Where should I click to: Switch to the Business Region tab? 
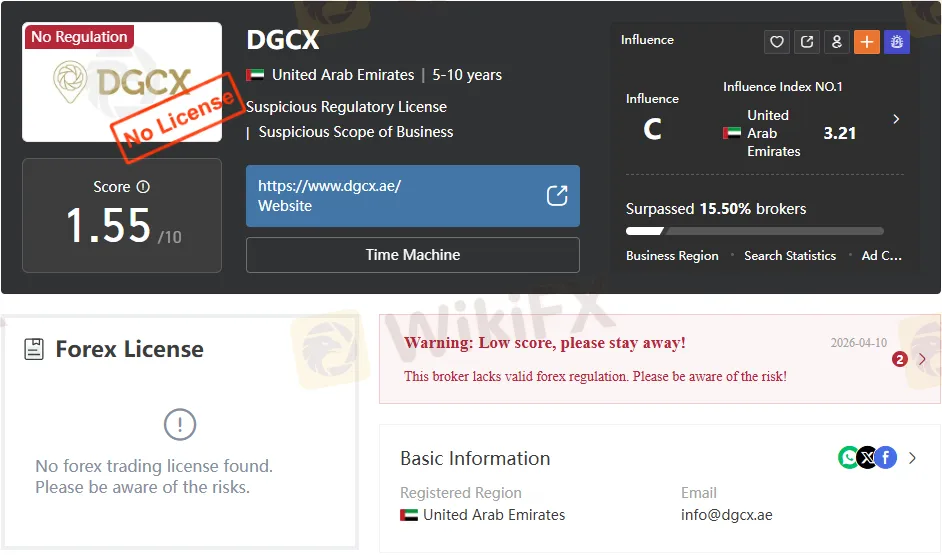pos(672,256)
